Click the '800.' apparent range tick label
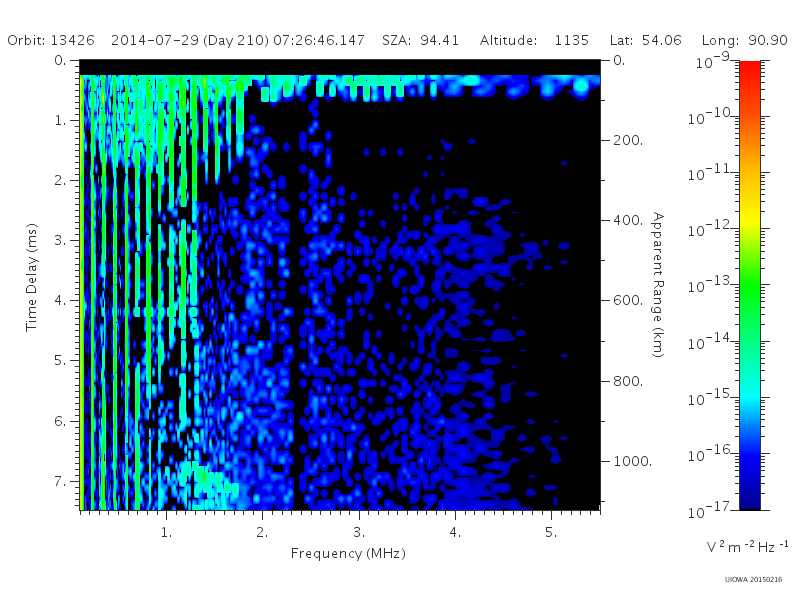 click(628, 381)
